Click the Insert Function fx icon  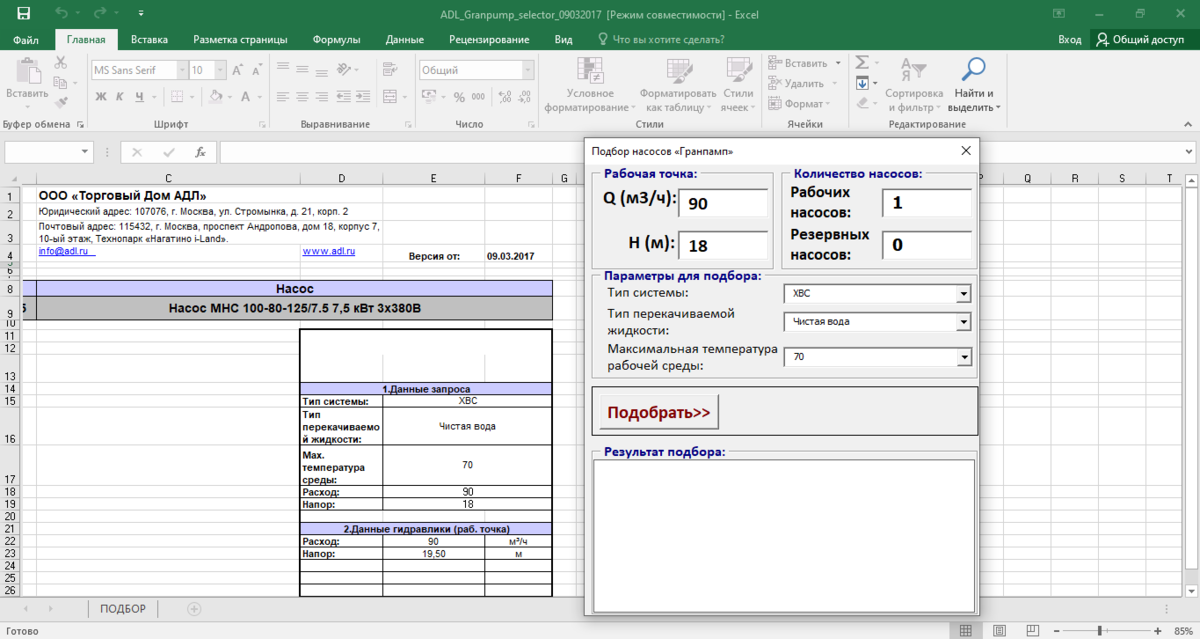pyautogui.click(x=200, y=152)
